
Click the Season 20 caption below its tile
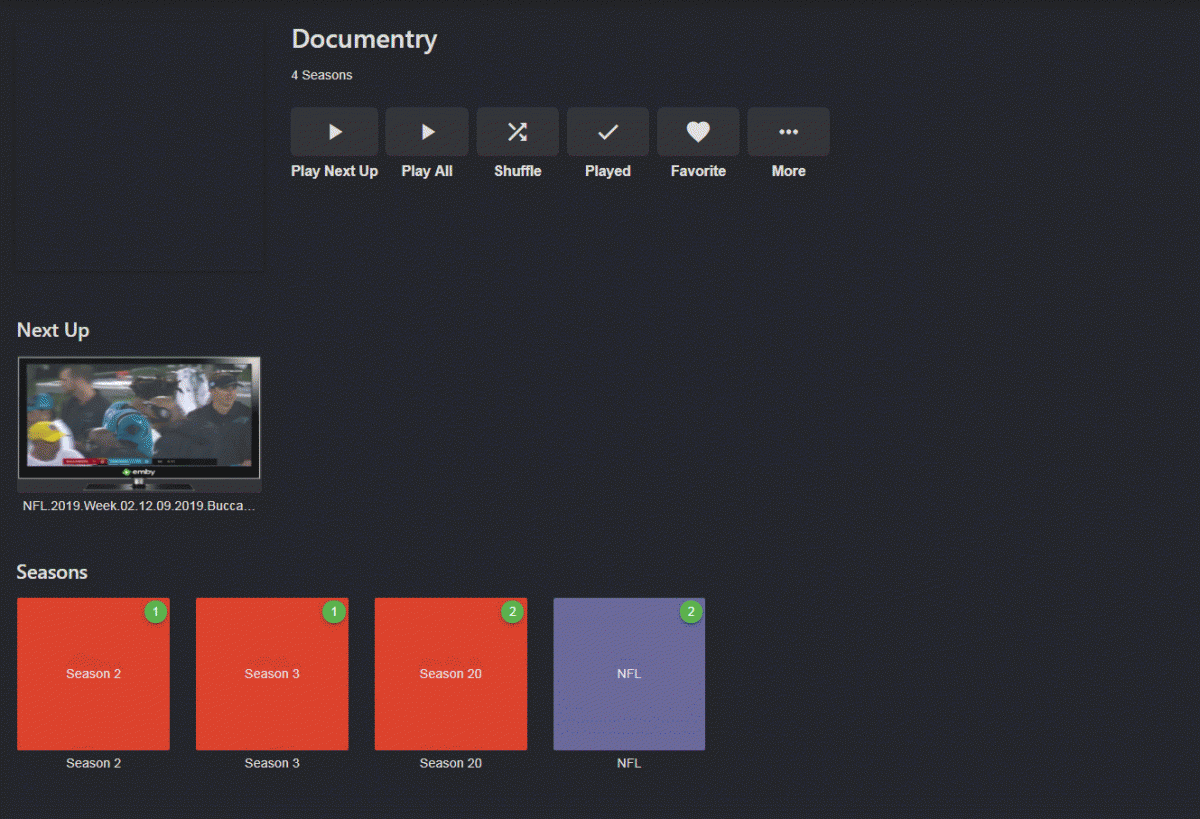tap(450, 763)
